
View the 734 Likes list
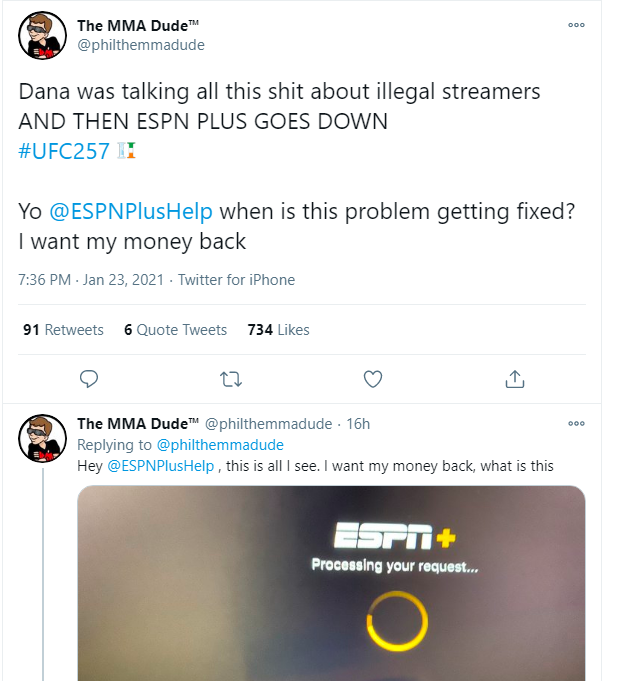(278, 330)
